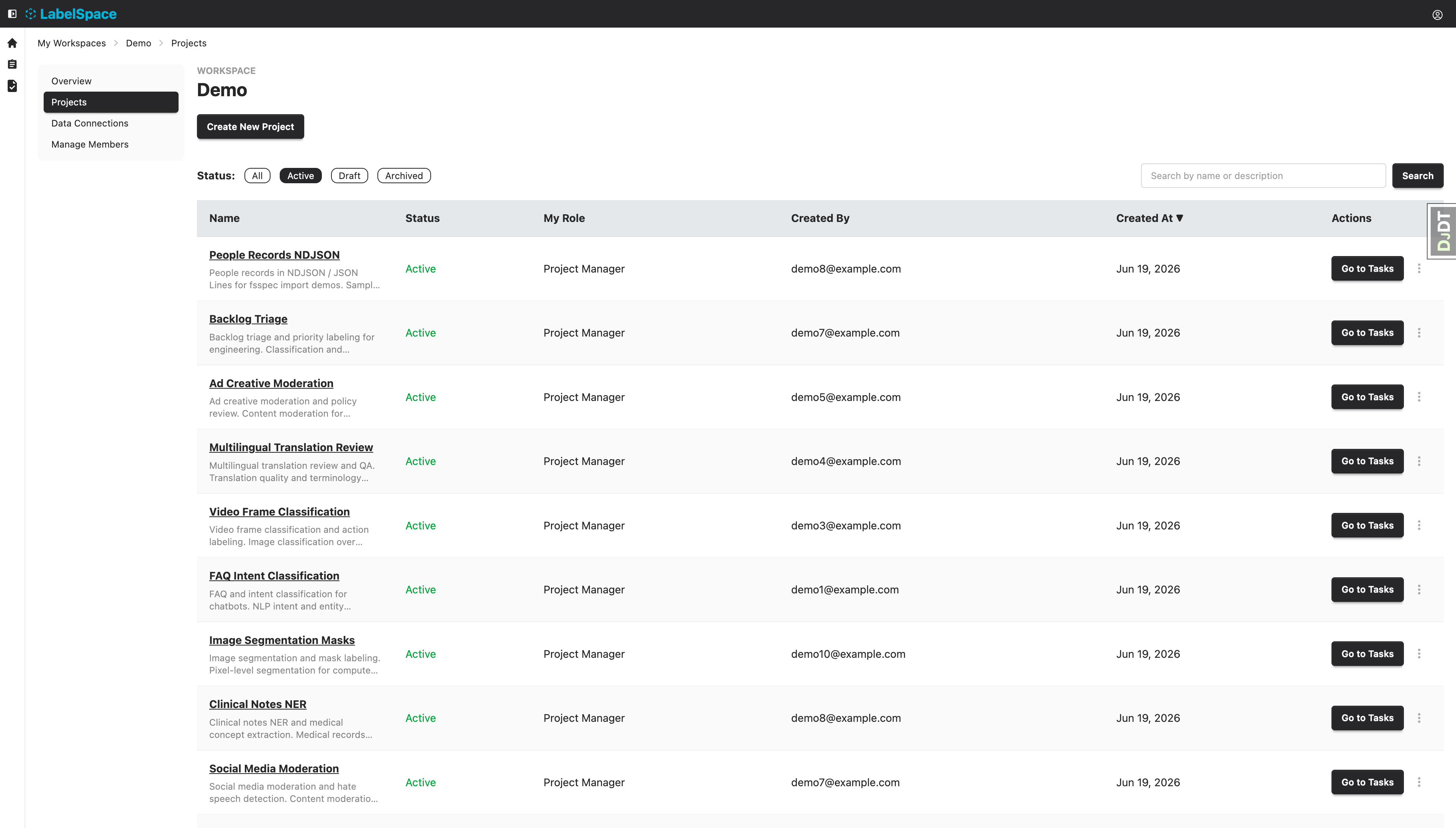Click demo4@example.com creator cell
This screenshot has height=828, width=1456.
tap(846, 461)
